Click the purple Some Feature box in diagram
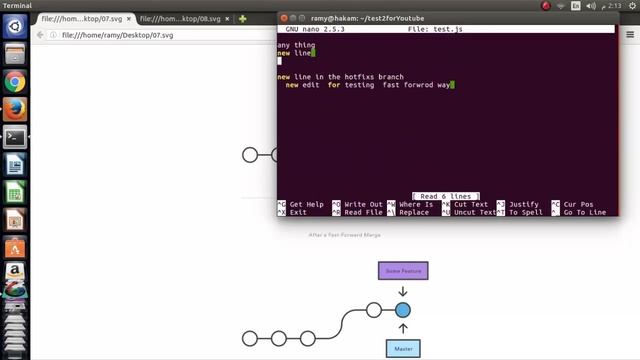This screenshot has width=640, height=360. [x=403, y=271]
